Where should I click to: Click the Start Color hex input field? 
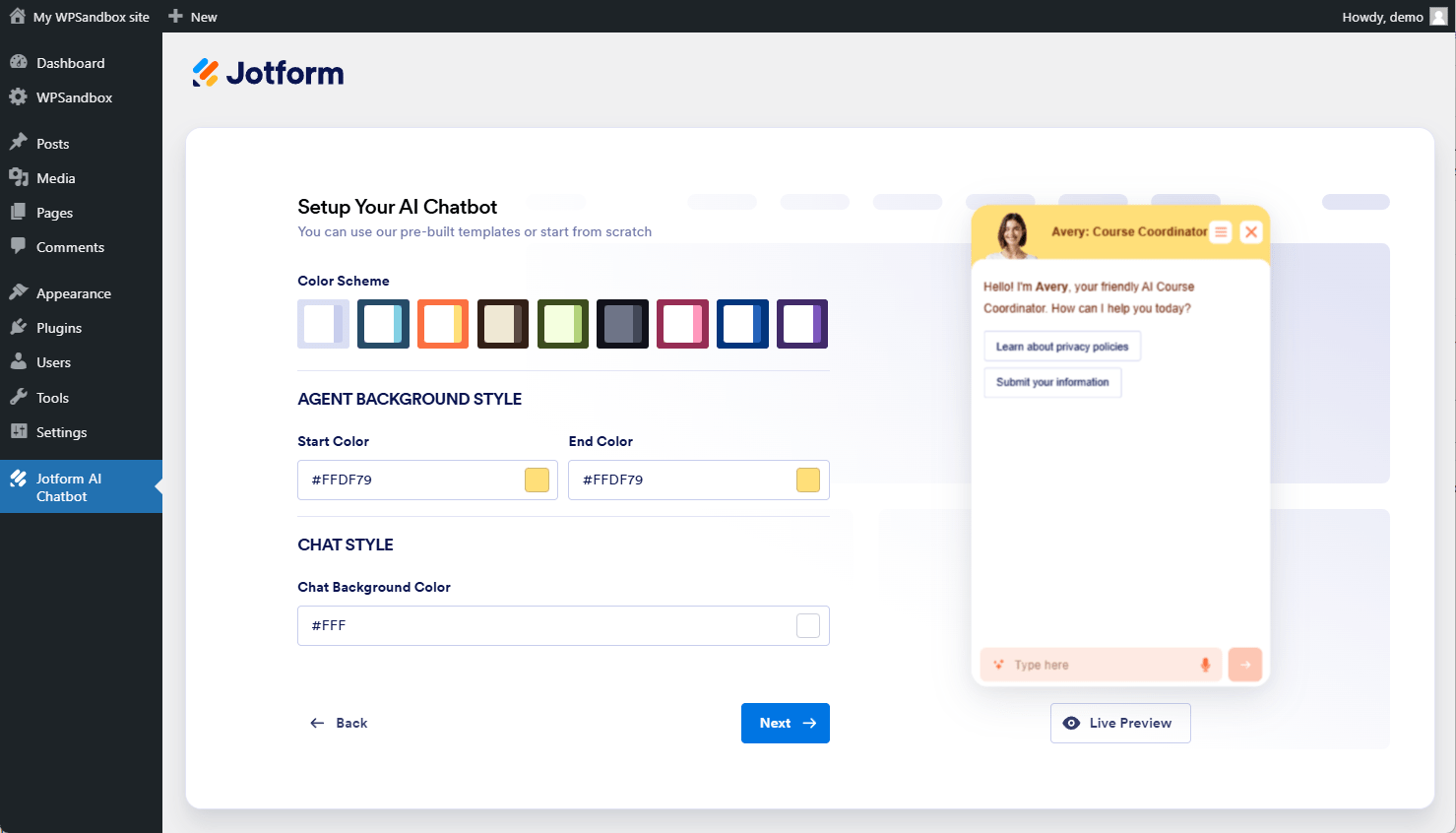coord(427,480)
